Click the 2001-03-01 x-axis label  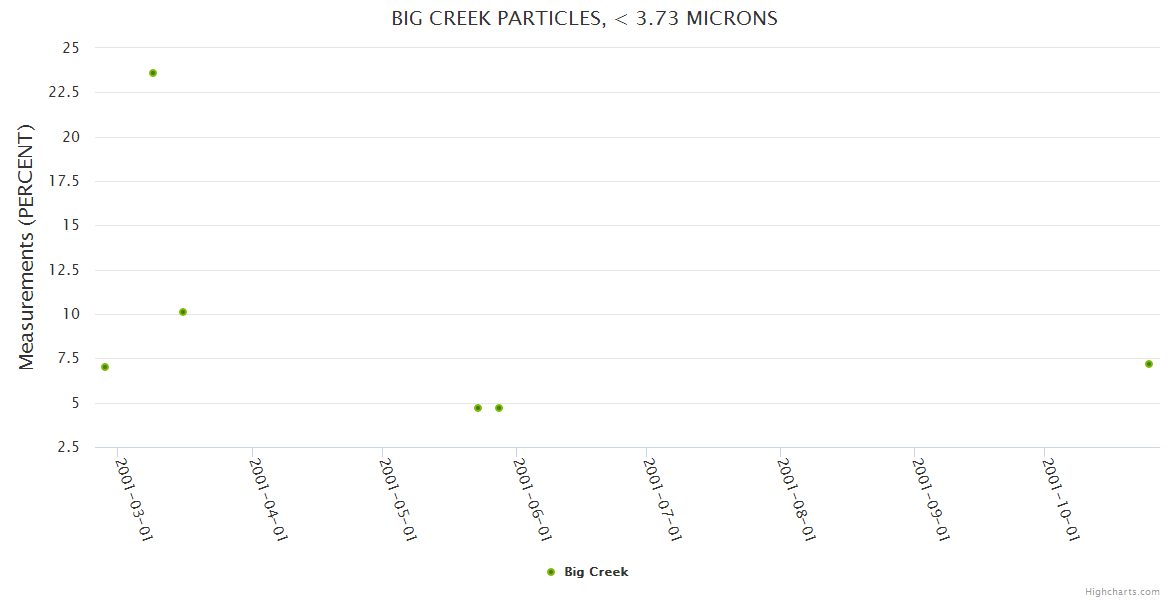coord(134,499)
